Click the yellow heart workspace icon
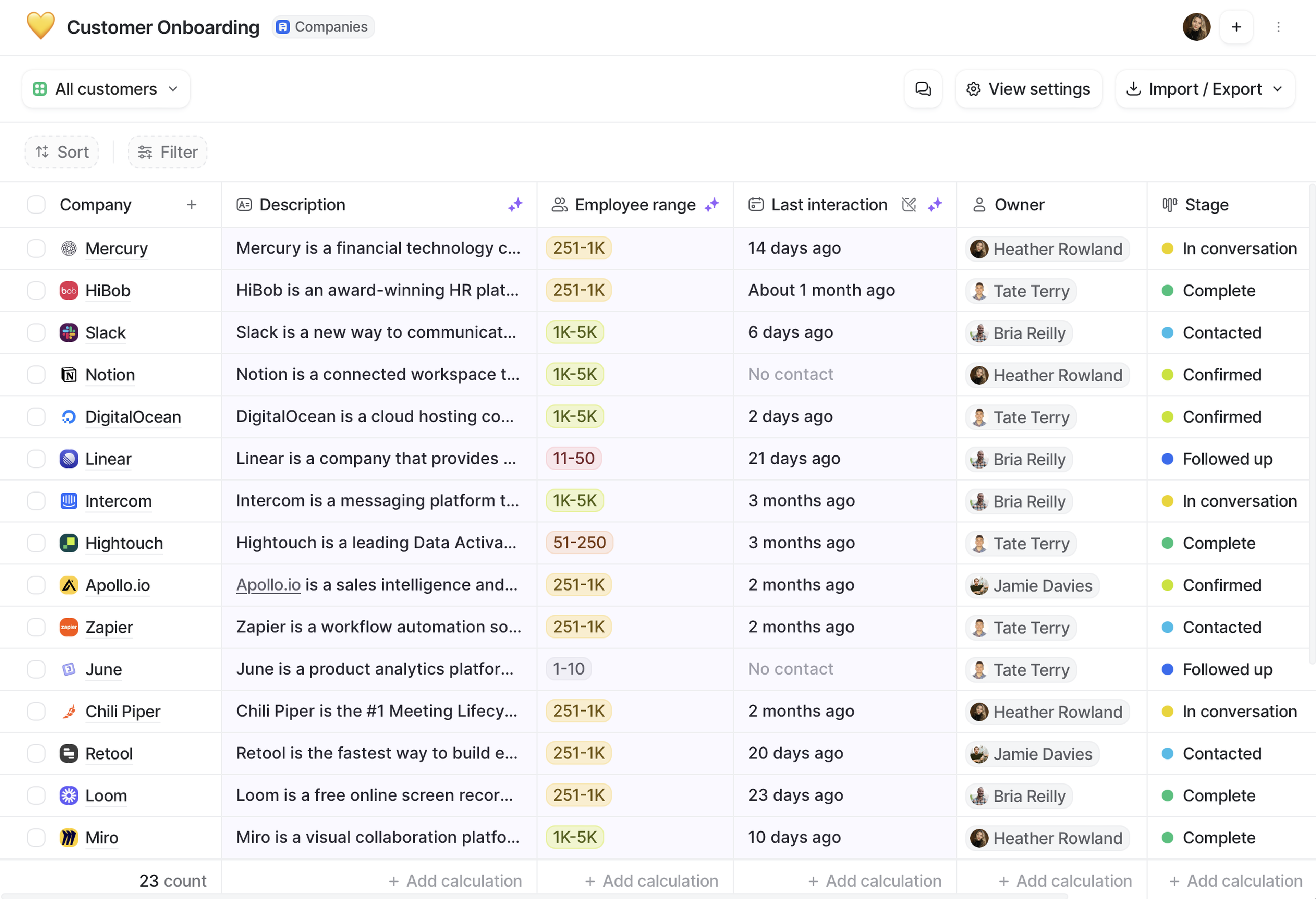 [41, 26]
